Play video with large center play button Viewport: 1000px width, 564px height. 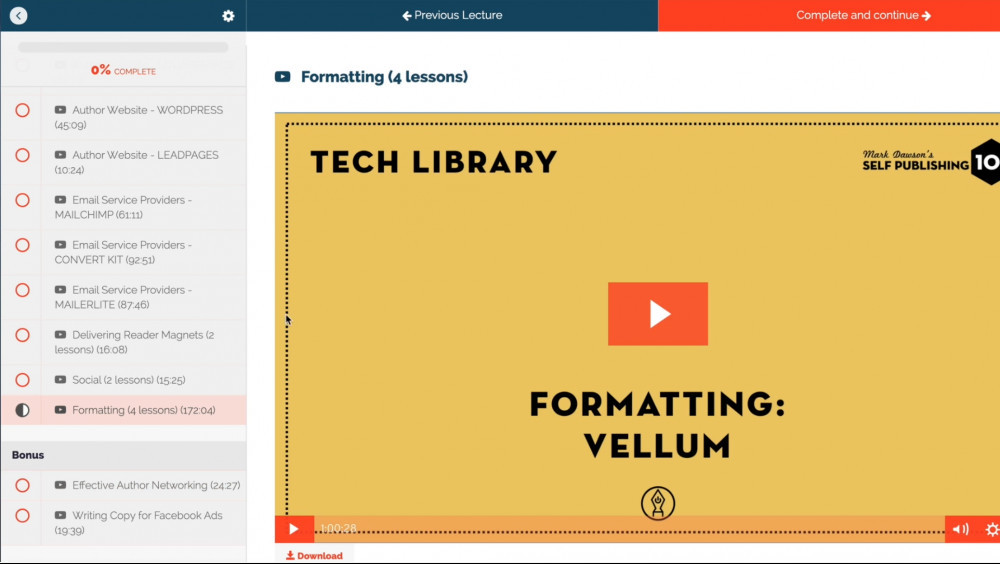click(658, 314)
